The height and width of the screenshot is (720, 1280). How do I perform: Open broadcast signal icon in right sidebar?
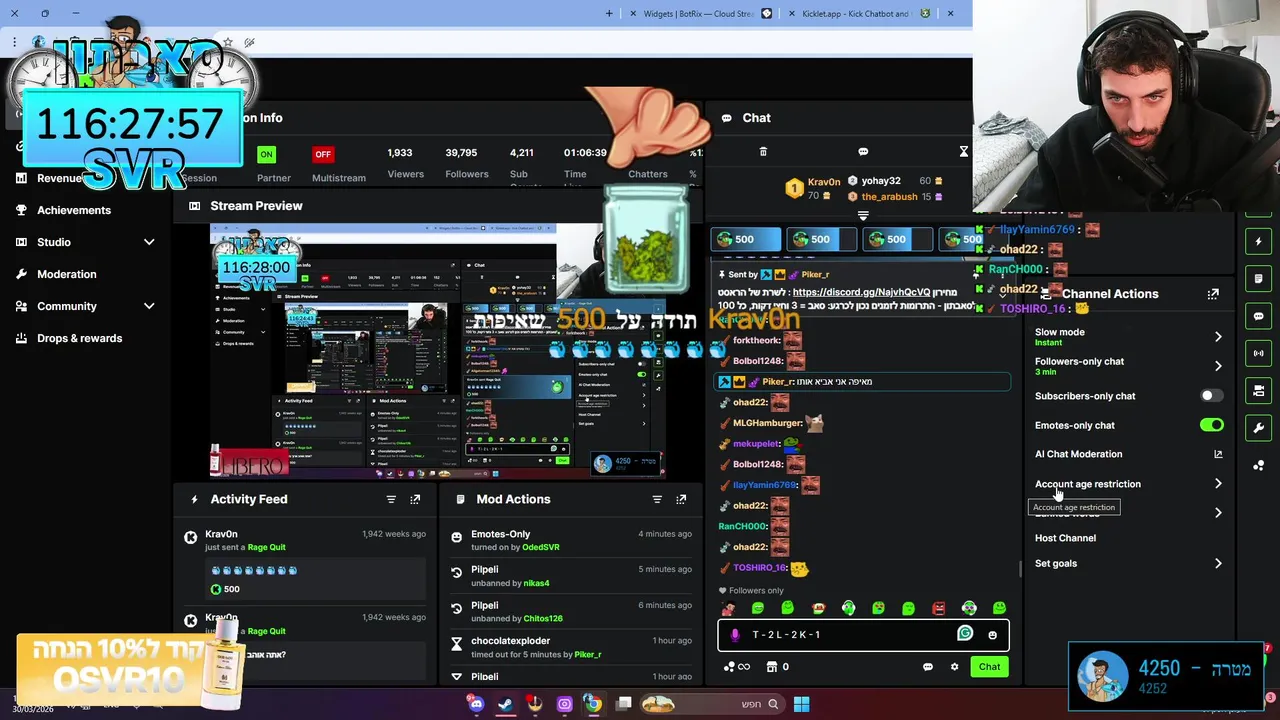(1258, 353)
